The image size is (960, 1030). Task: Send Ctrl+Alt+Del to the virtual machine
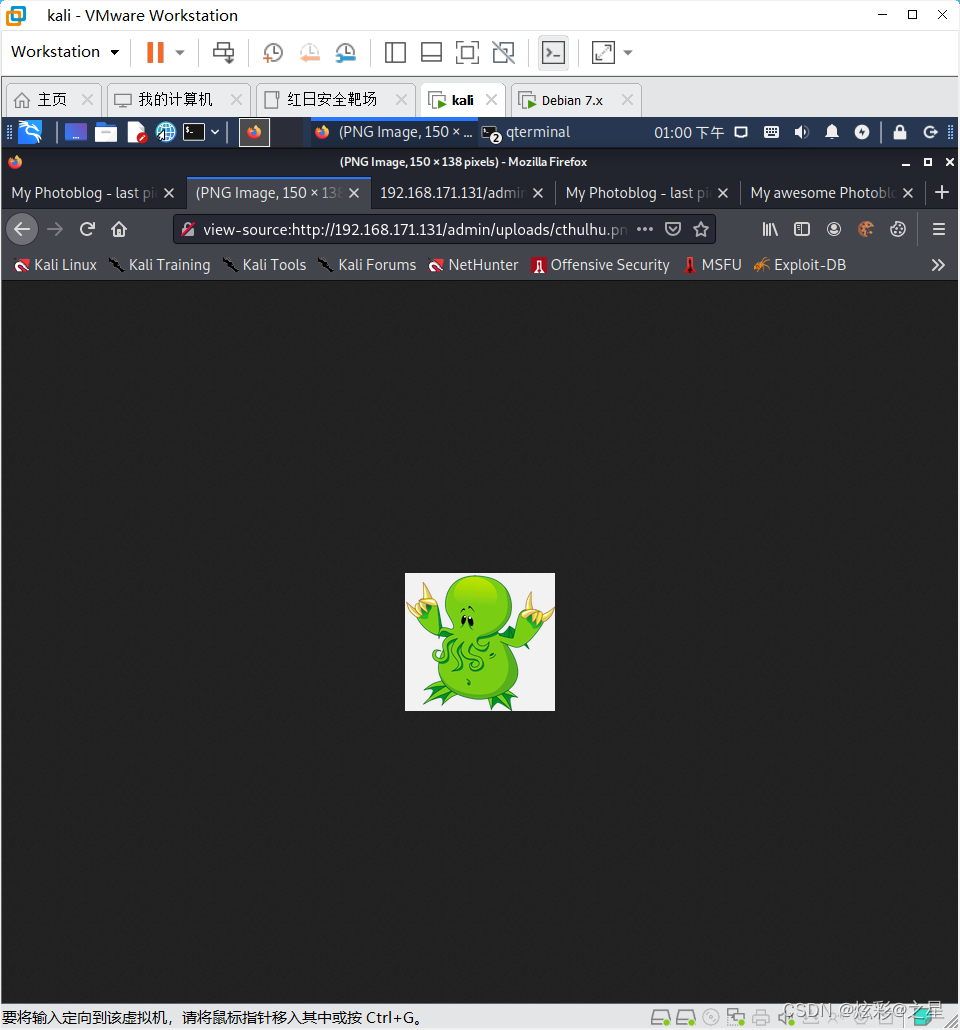[223, 53]
